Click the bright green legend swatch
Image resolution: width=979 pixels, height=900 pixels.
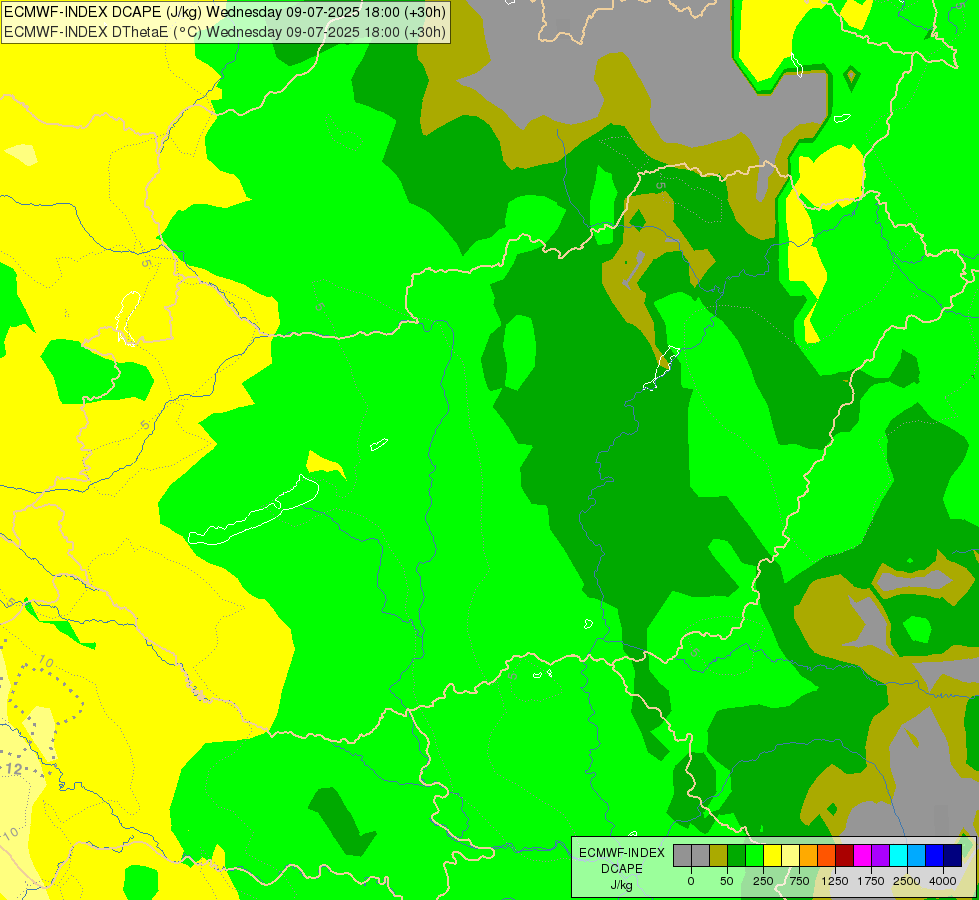pos(754,855)
